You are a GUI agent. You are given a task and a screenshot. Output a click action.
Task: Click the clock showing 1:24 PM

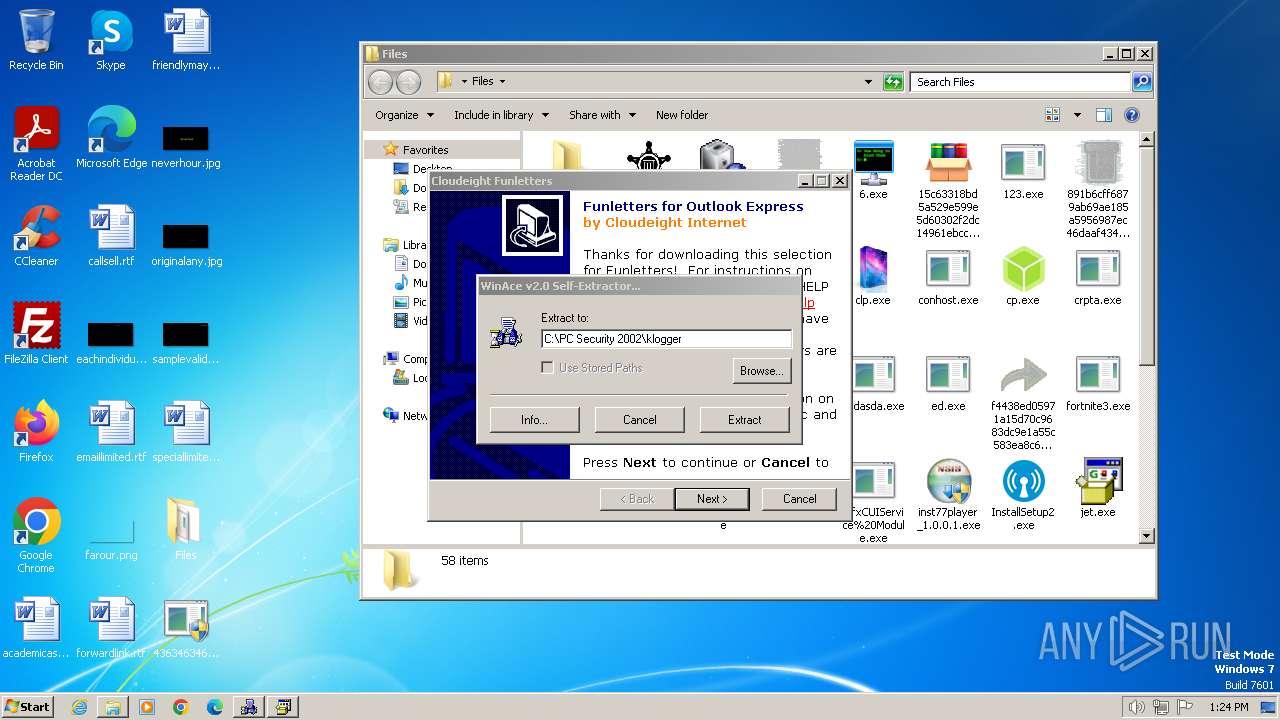click(x=1227, y=707)
